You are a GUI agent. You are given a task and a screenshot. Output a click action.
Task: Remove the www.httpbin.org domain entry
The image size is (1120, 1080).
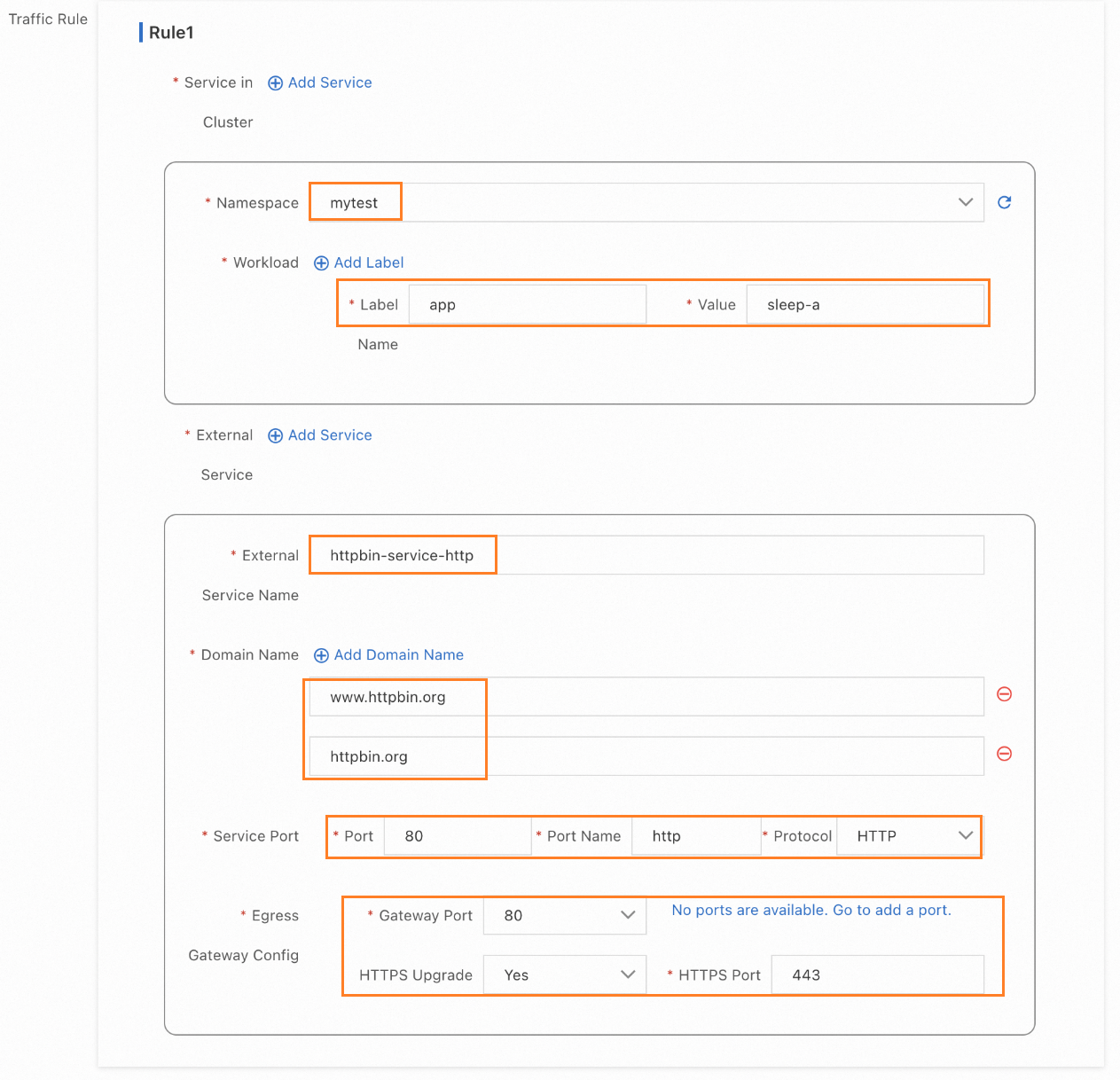point(1004,694)
